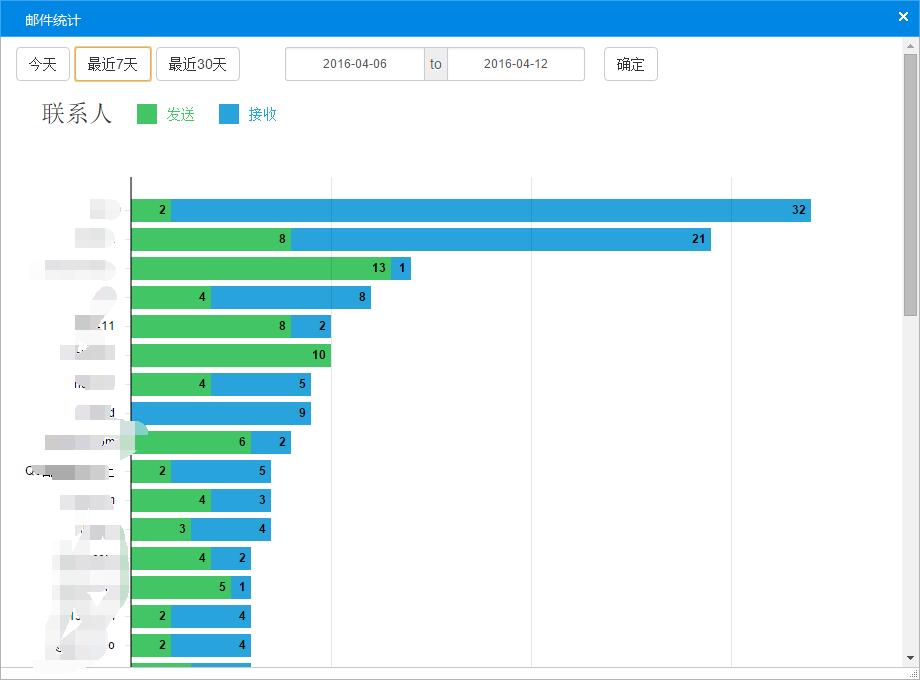Click the start date field 2016-04-06
The width and height of the screenshot is (920, 680).
(x=354, y=64)
